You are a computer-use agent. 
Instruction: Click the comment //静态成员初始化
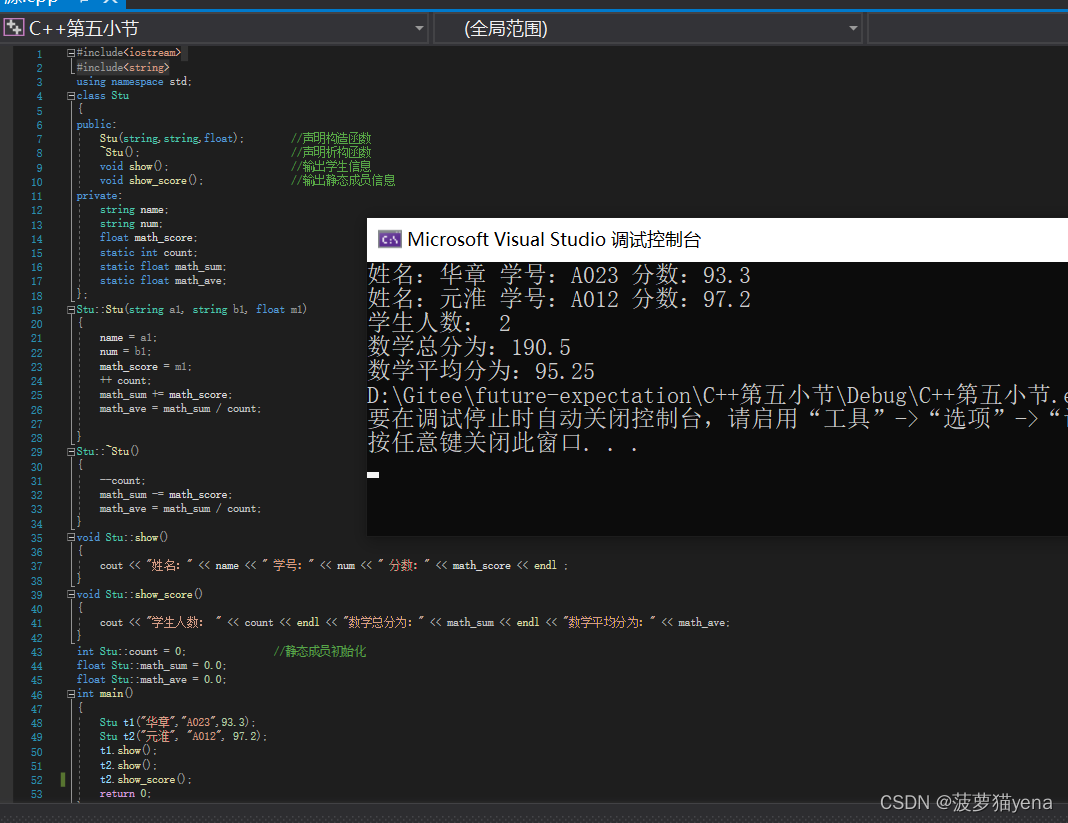click(x=319, y=652)
